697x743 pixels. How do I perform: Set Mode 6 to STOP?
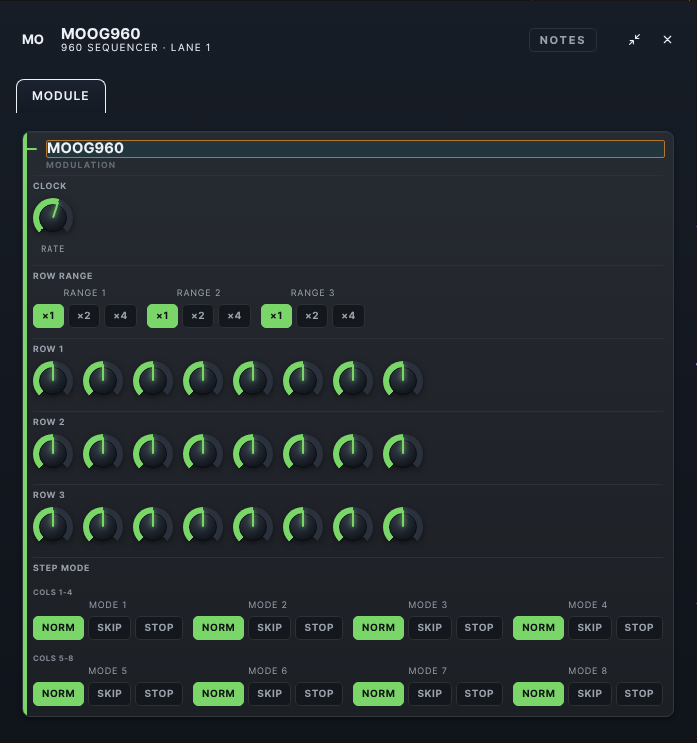coord(319,694)
